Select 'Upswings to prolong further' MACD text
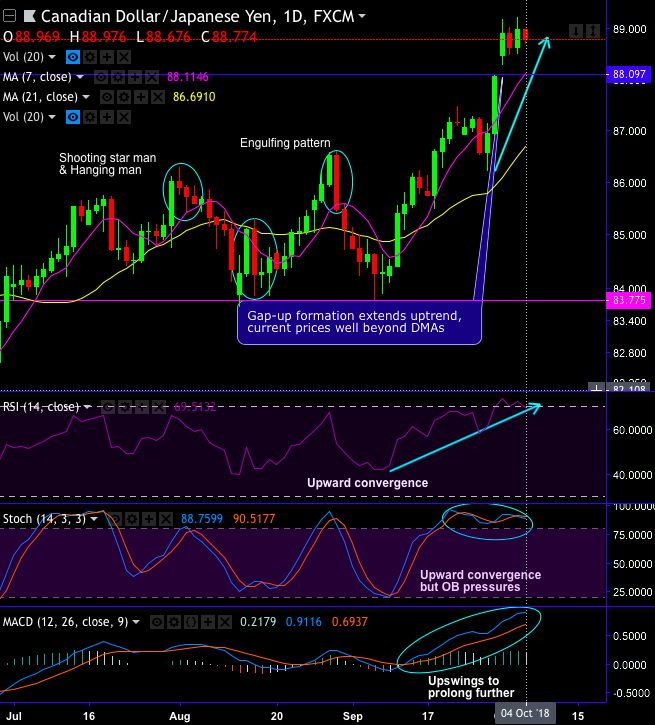Image resolution: width=655 pixels, height=725 pixels. (x=471, y=687)
